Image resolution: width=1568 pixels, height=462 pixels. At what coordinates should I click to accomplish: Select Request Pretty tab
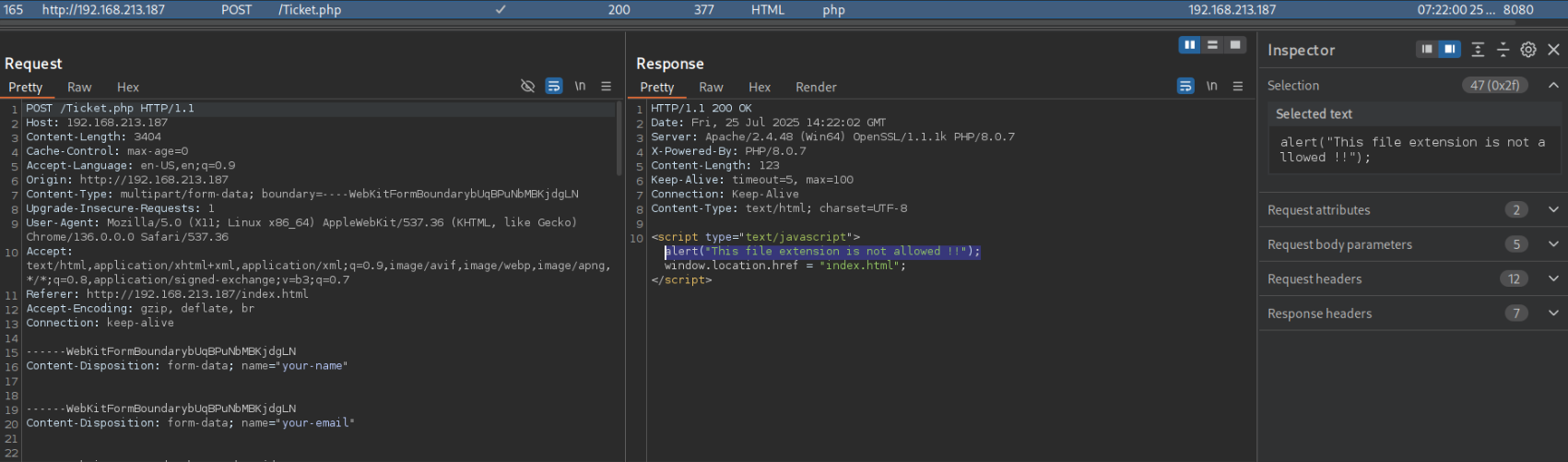tap(26, 87)
